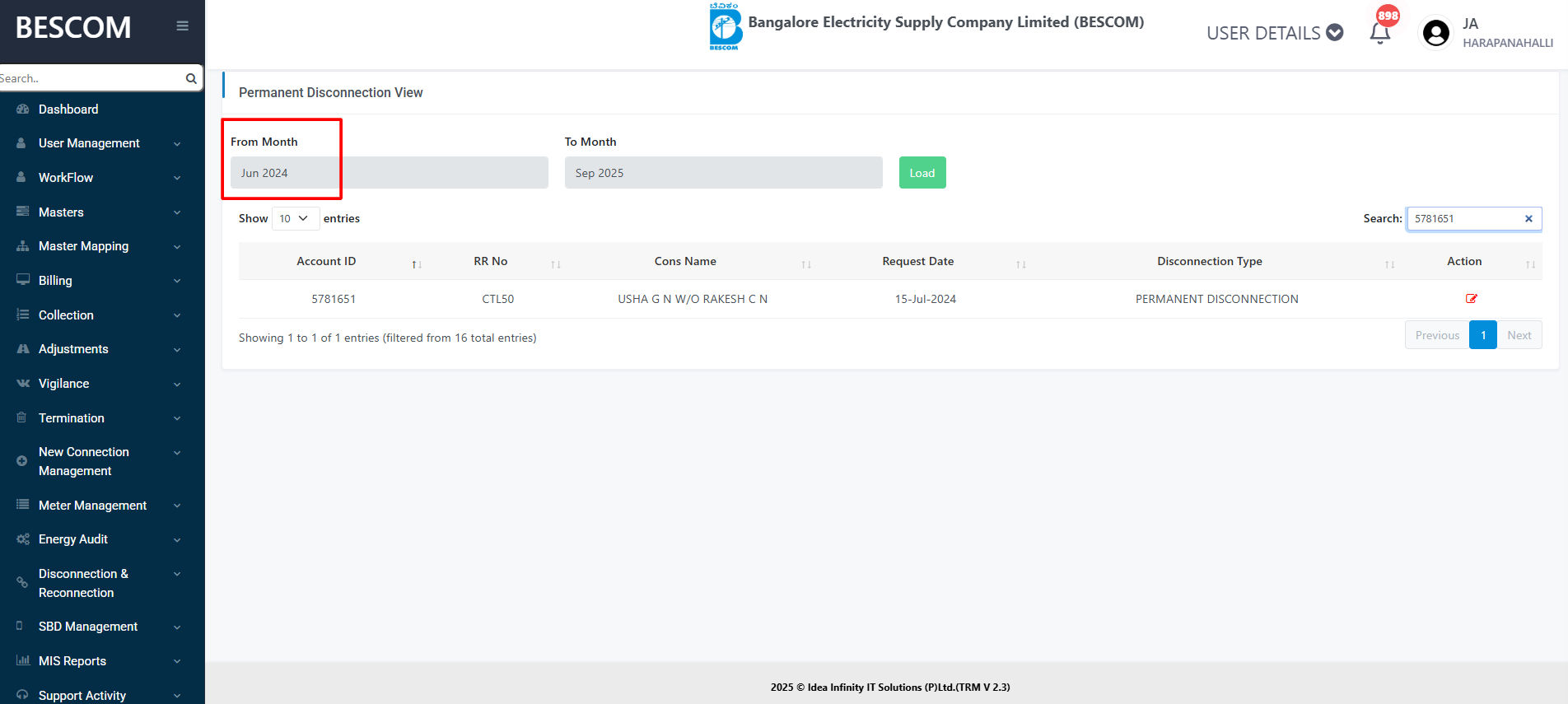Expand the Billing submenu chevron
The height and width of the screenshot is (704, 1568).
point(177,281)
